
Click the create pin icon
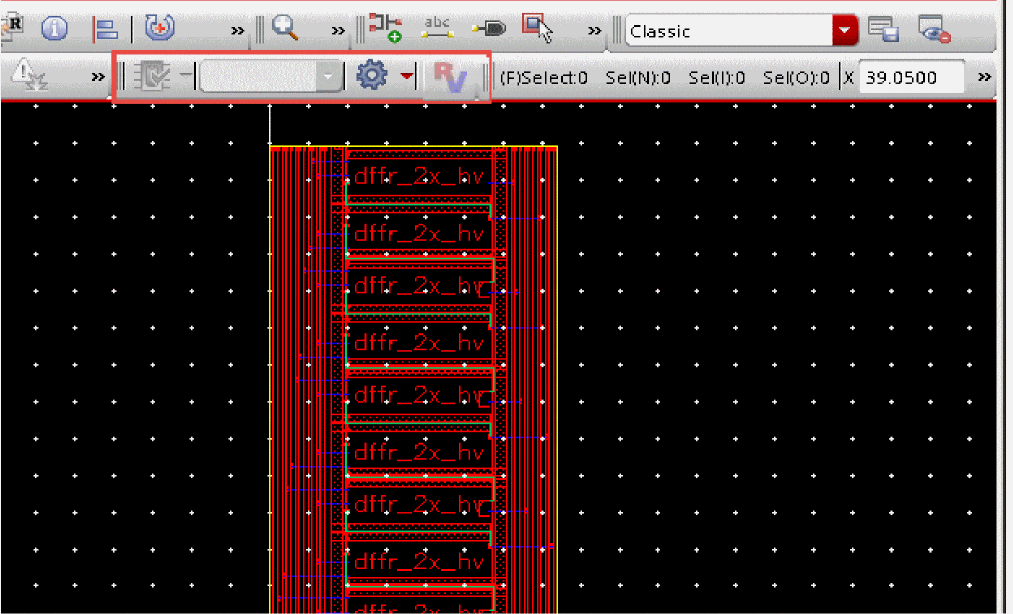pyautogui.click(x=489, y=29)
